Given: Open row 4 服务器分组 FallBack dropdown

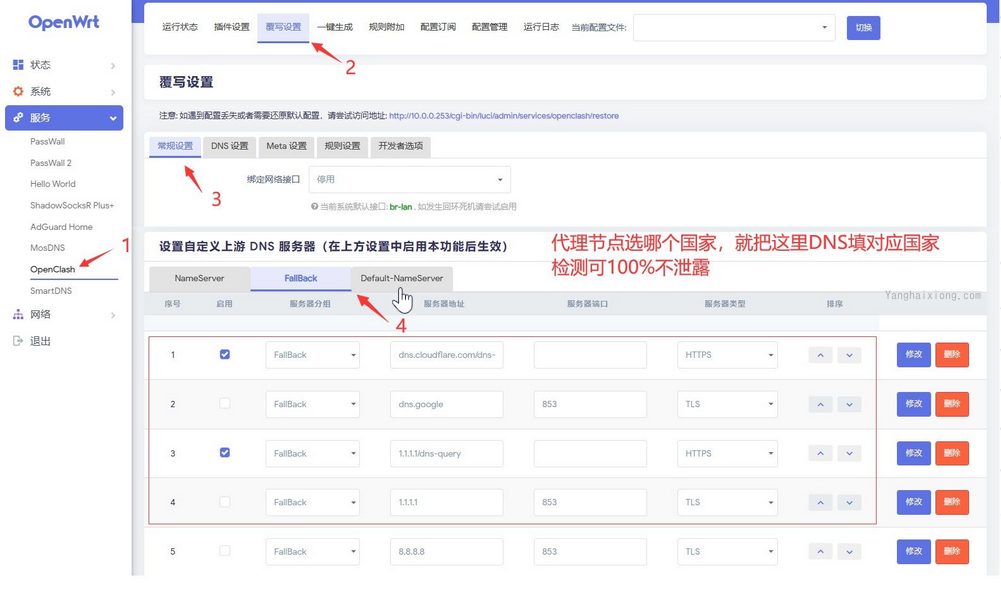Looking at the screenshot, I should point(313,503).
